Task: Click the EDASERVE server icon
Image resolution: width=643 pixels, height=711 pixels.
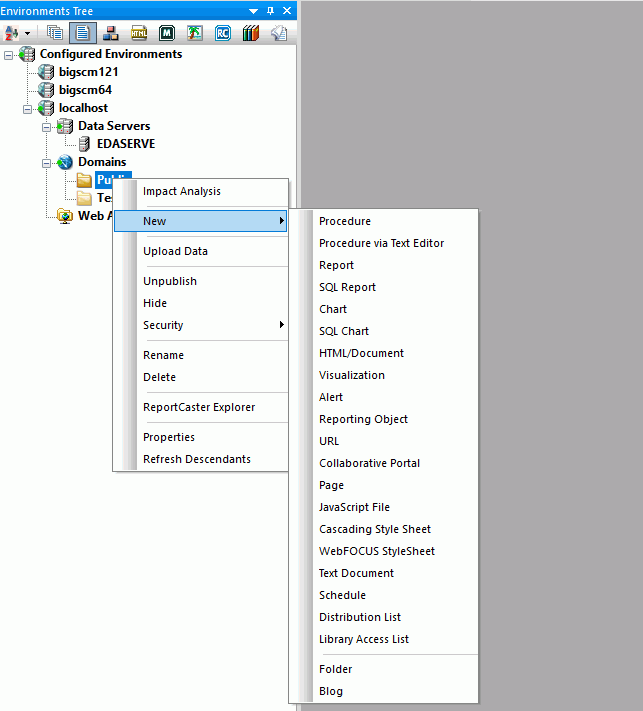Action: point(84,144)
